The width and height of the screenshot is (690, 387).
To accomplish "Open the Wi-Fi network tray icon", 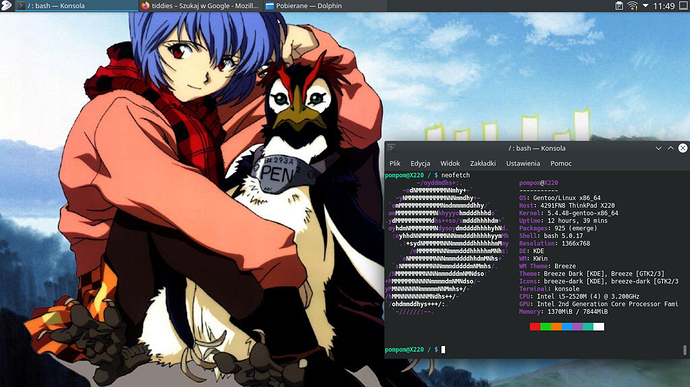I will 632,6.
